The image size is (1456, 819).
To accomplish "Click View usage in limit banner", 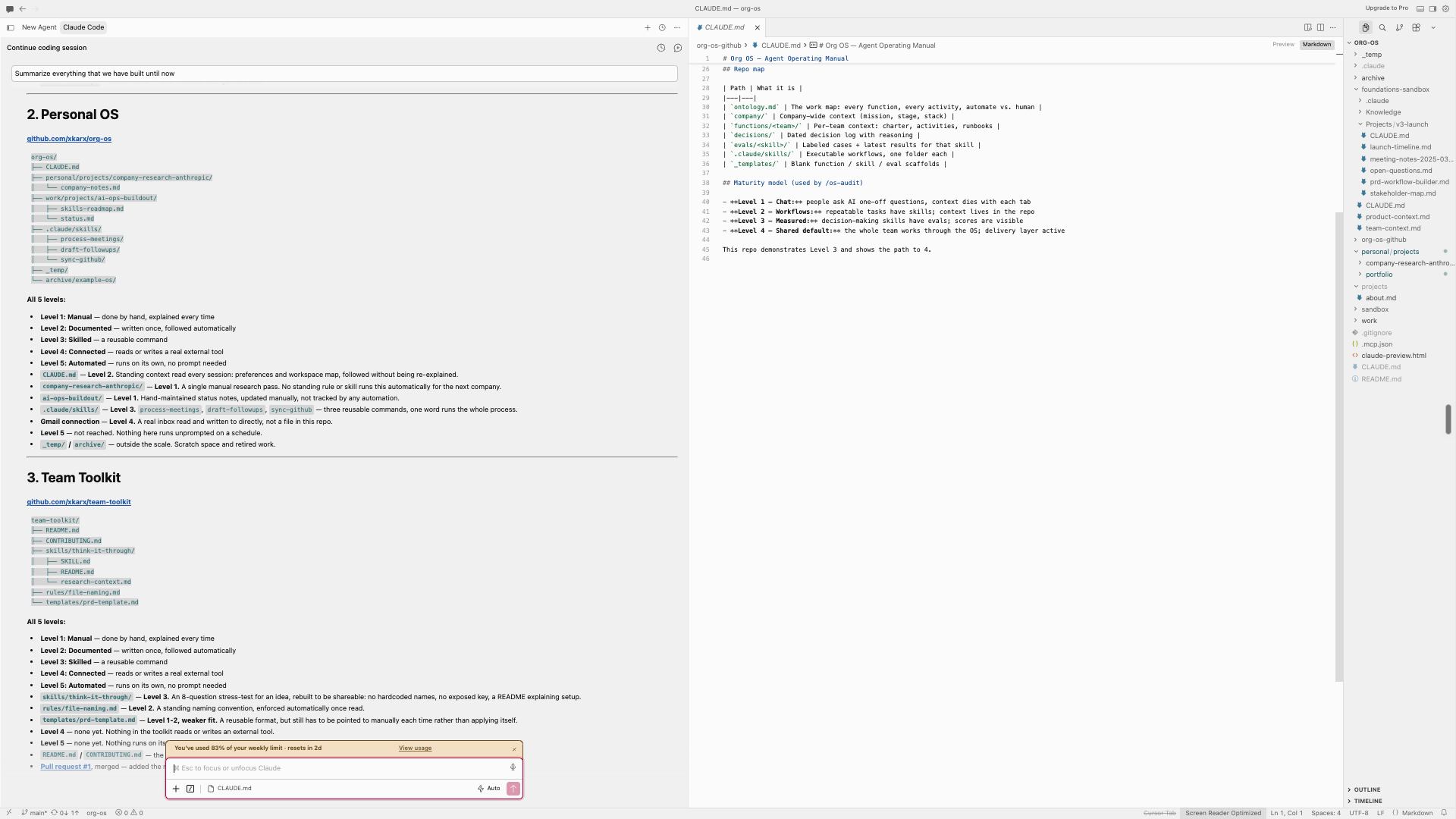I will (x=415, y=748).
